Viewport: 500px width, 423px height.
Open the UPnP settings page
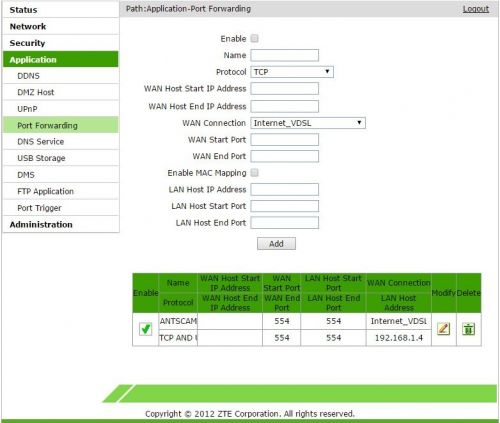point(61,109)
